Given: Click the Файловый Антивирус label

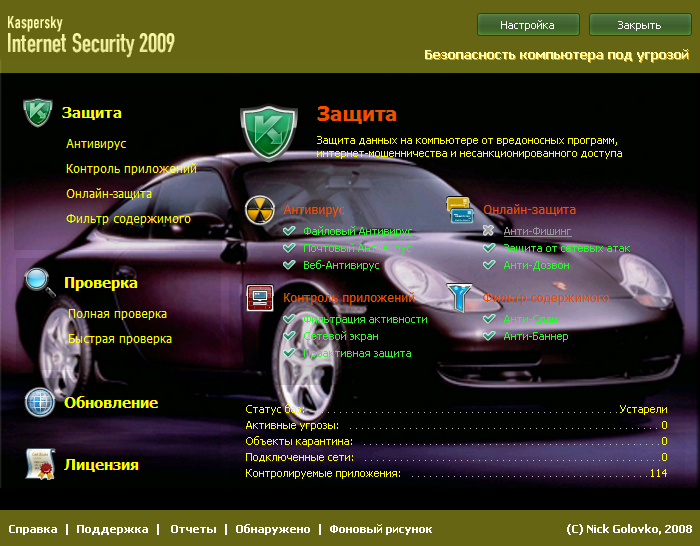Looking at the screenshot, I should coord(358,231).
